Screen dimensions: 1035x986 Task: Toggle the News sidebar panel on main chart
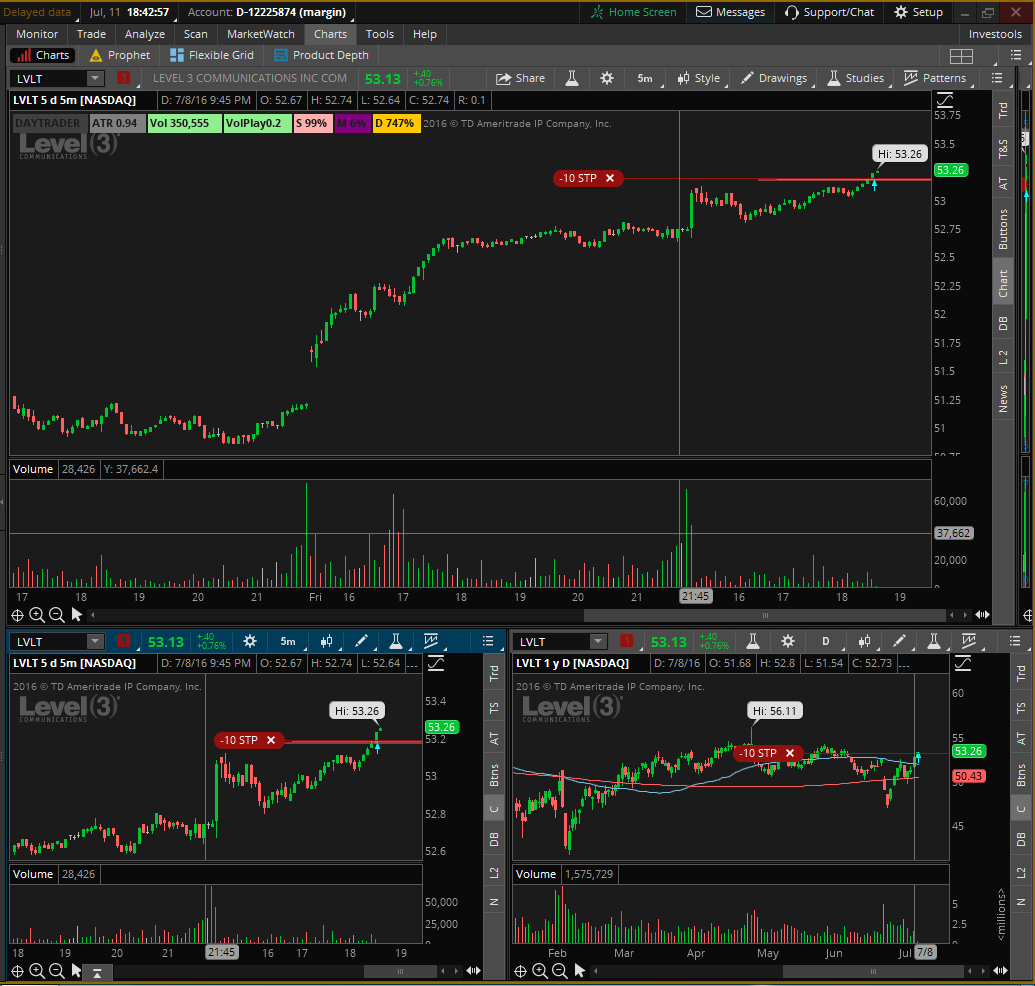(x=1003, y=399)
